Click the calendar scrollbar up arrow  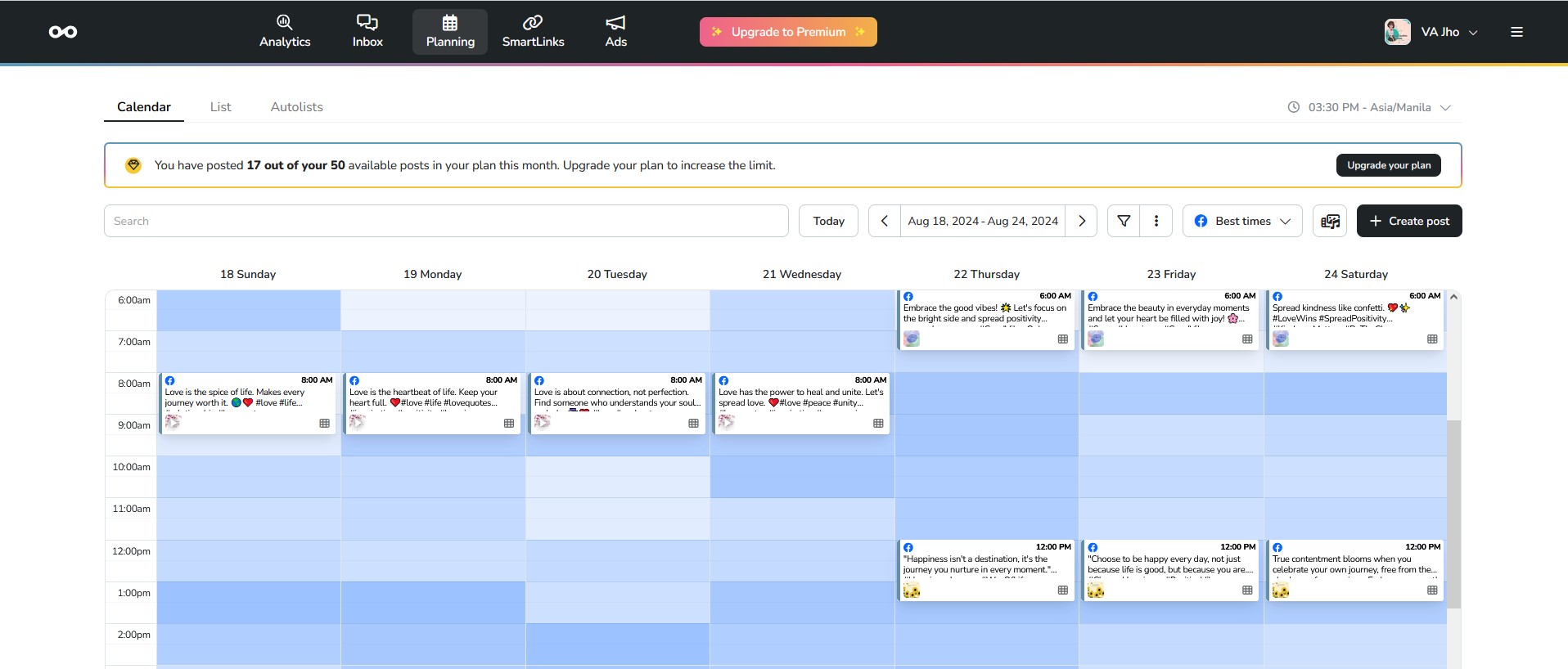[1453, 297]
